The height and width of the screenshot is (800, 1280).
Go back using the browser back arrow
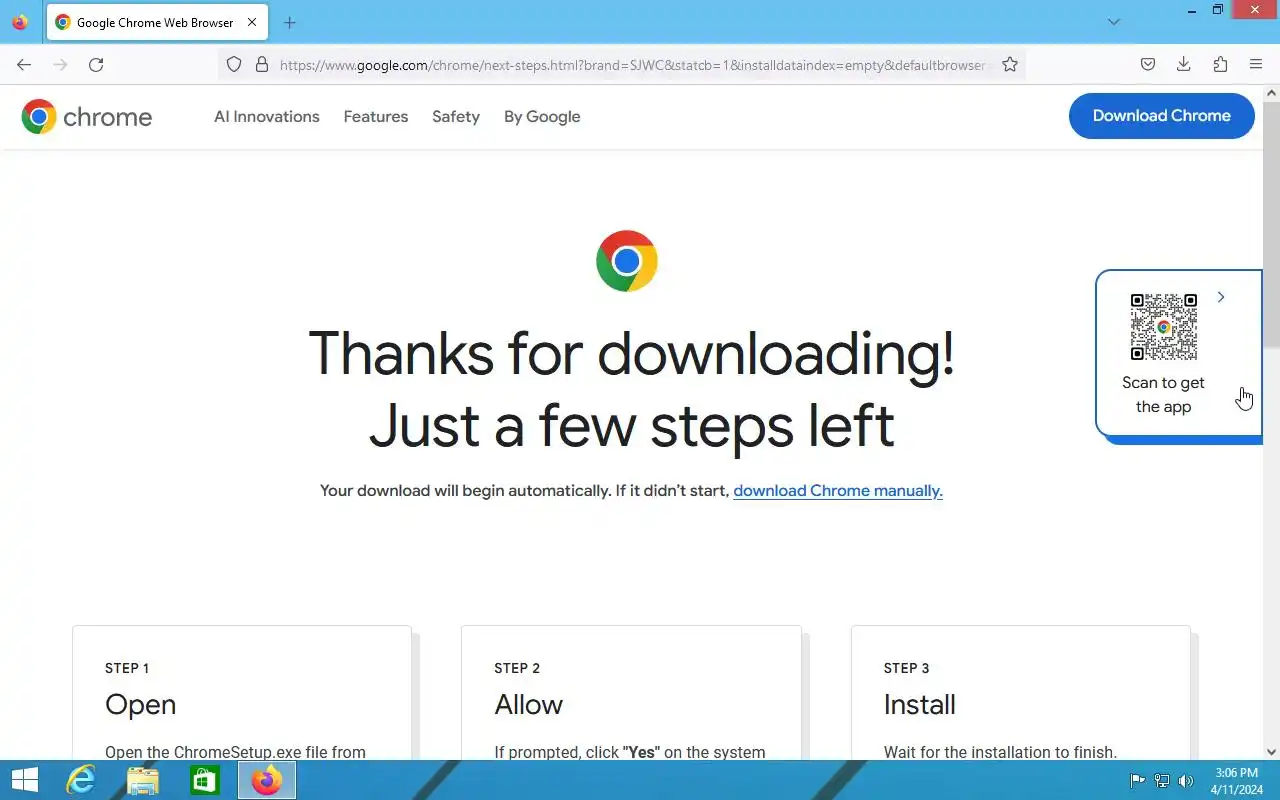coord(24,65)
